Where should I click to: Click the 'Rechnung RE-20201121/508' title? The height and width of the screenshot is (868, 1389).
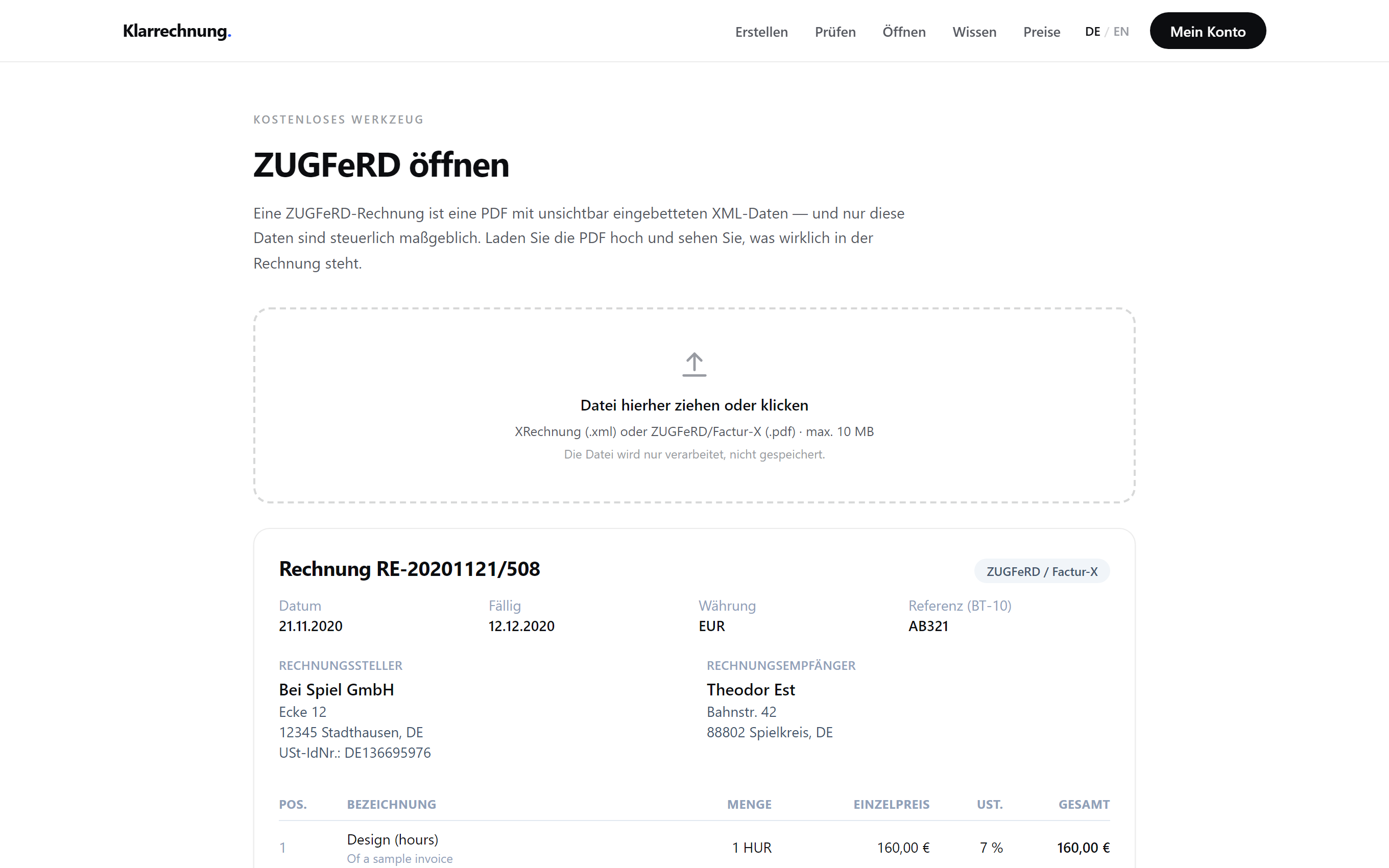pos(409,569)
